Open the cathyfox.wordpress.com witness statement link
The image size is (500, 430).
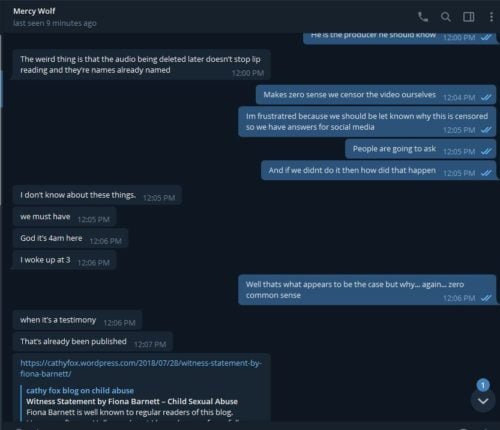pos(141,368)
